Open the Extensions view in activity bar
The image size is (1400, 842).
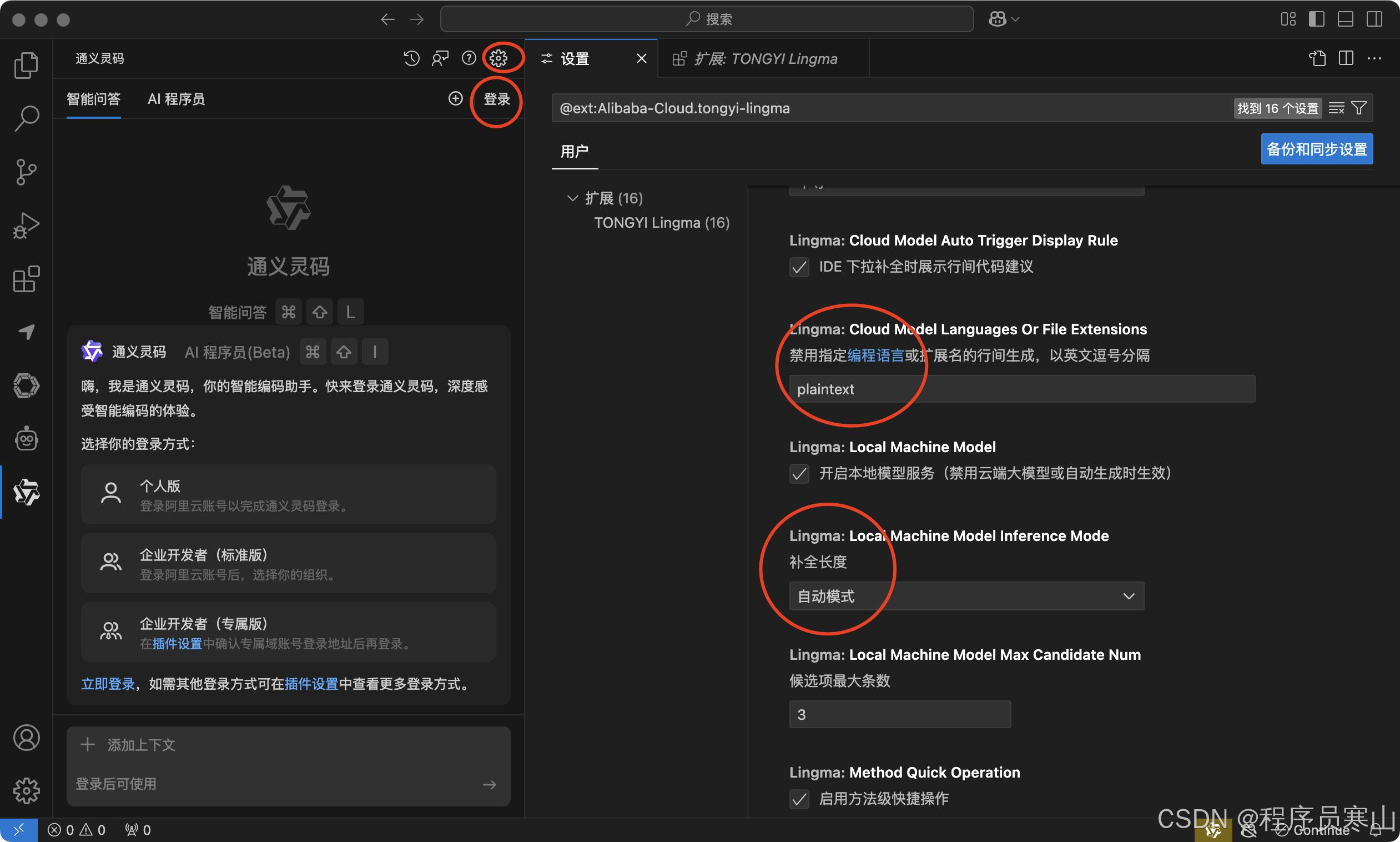[x=26, y=279]
